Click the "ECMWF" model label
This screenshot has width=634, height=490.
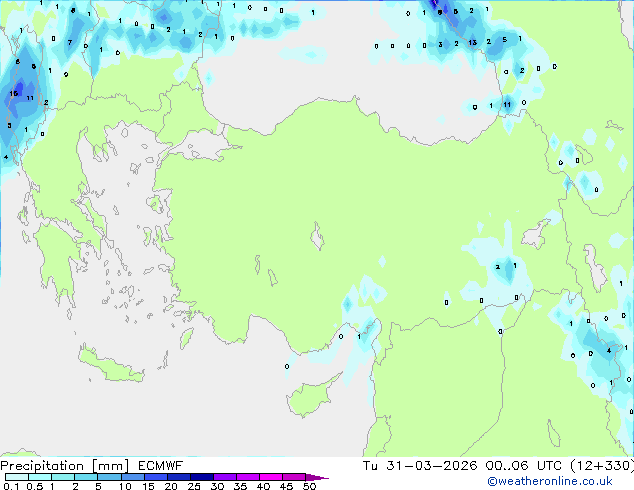[161, 466]
